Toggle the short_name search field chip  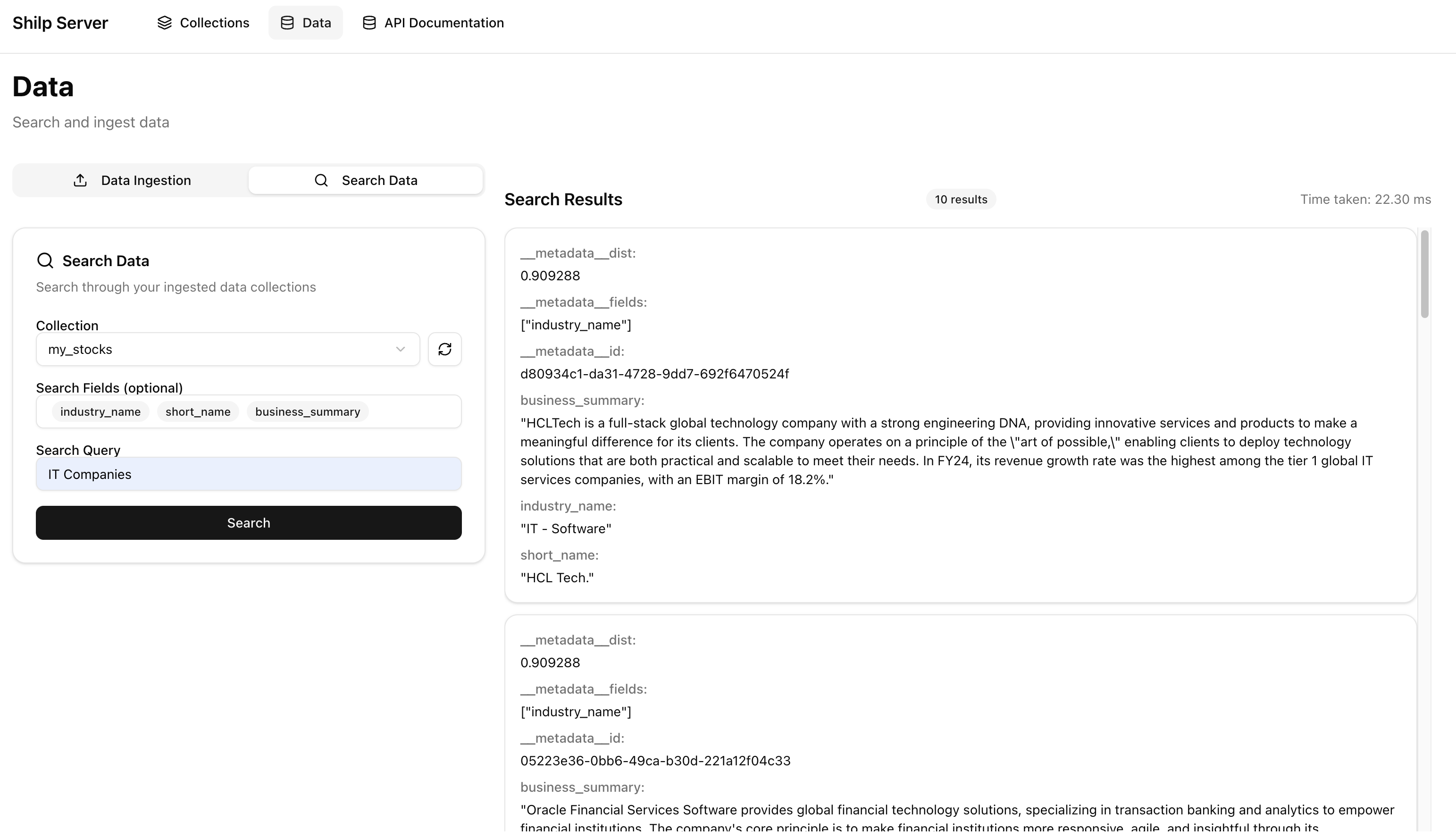[197, 411]
